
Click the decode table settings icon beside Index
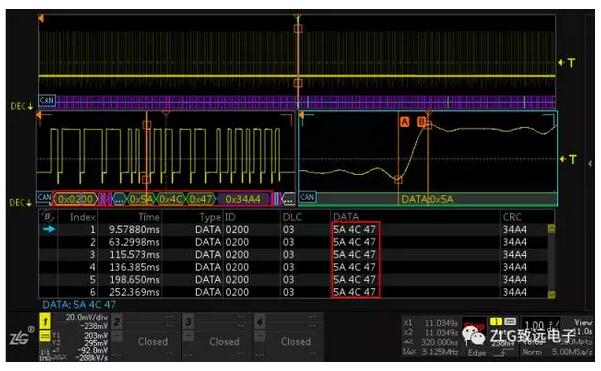(47, 217)
